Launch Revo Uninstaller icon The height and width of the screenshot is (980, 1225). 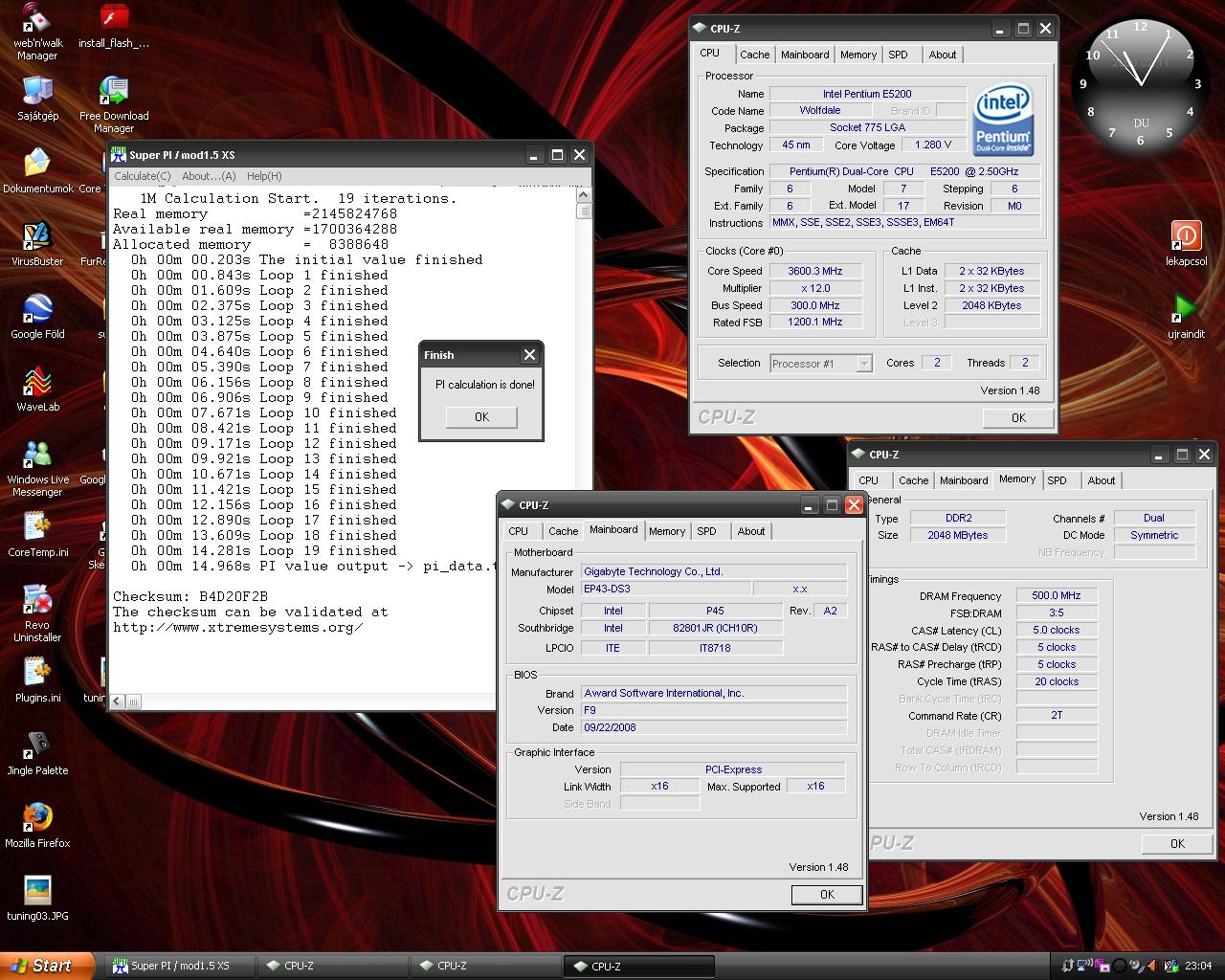[x=37, y=614]
